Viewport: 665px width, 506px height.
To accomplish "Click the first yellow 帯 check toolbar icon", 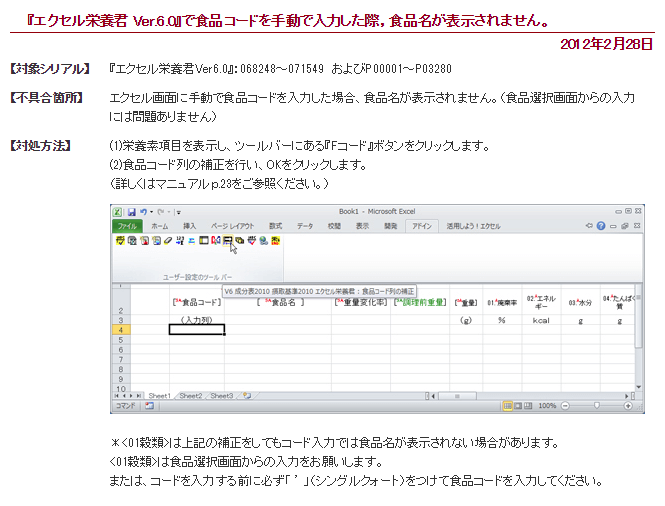I will click(120, 240).
